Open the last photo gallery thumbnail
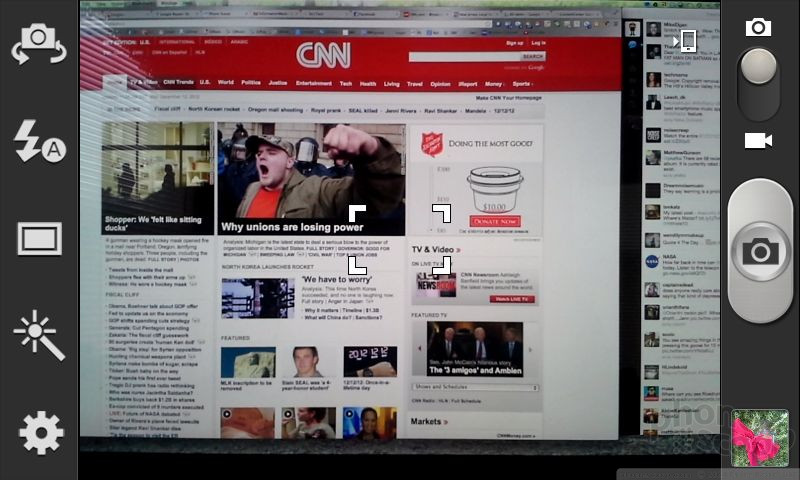The height and width of the screenshot is (480, 800). pyautogui.click(x=760, y=438)
